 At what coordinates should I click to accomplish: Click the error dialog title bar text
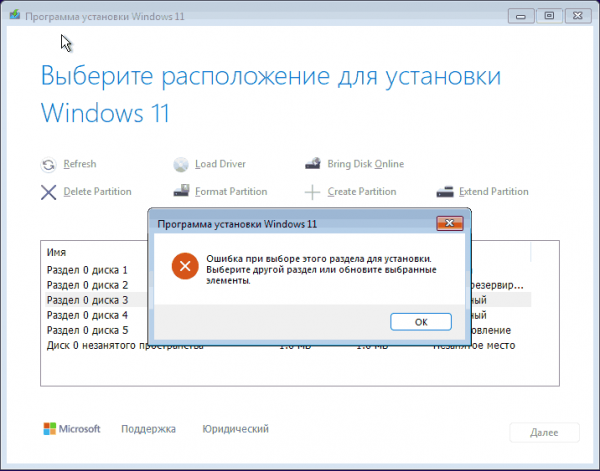coord(237,224)
